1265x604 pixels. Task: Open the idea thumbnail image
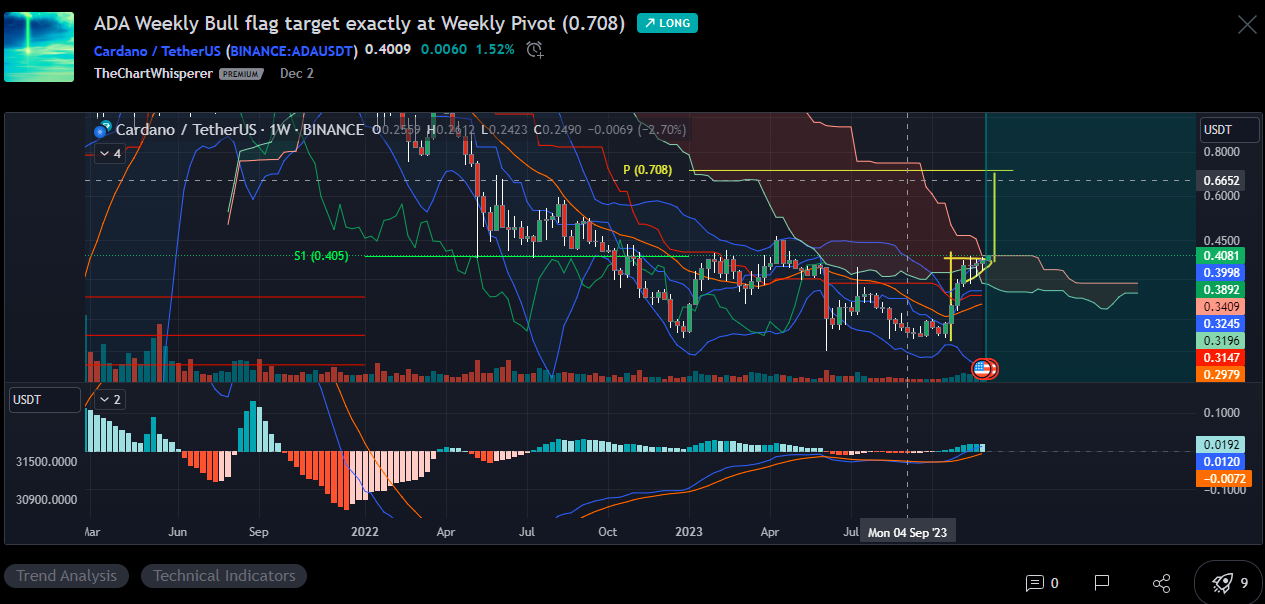coord(39,47)
